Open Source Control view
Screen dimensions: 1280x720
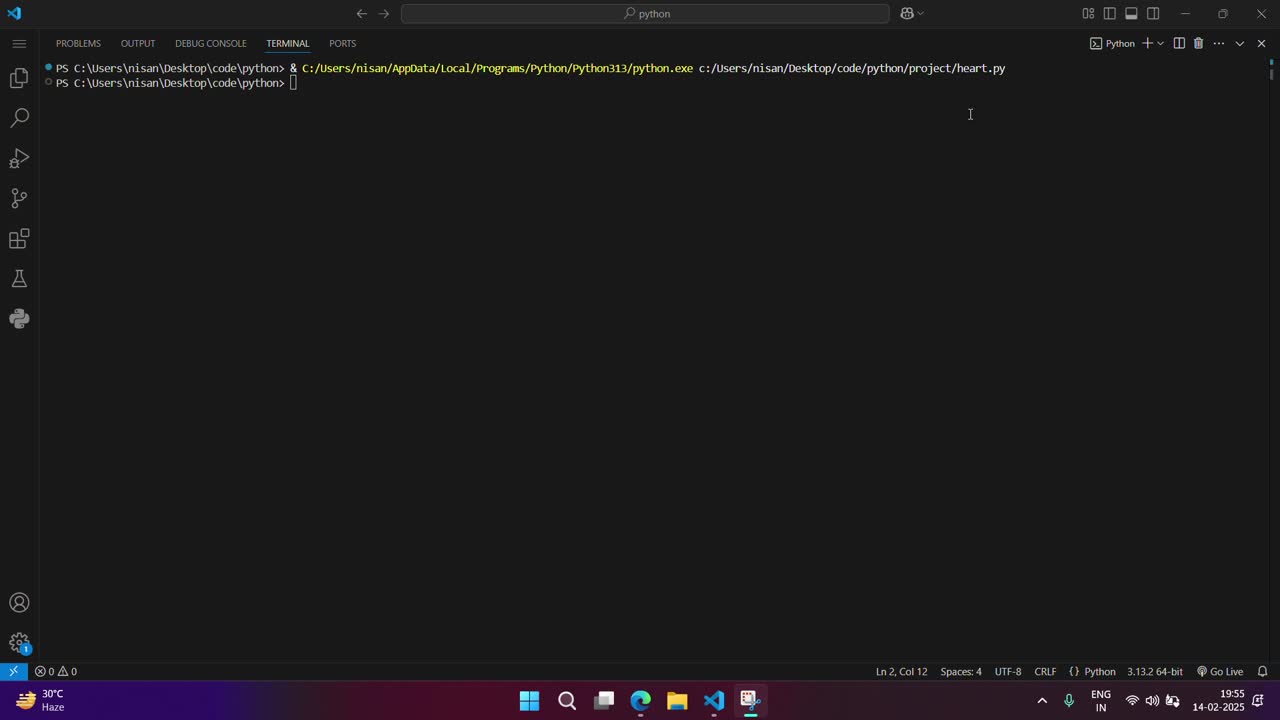click(19, 198)
